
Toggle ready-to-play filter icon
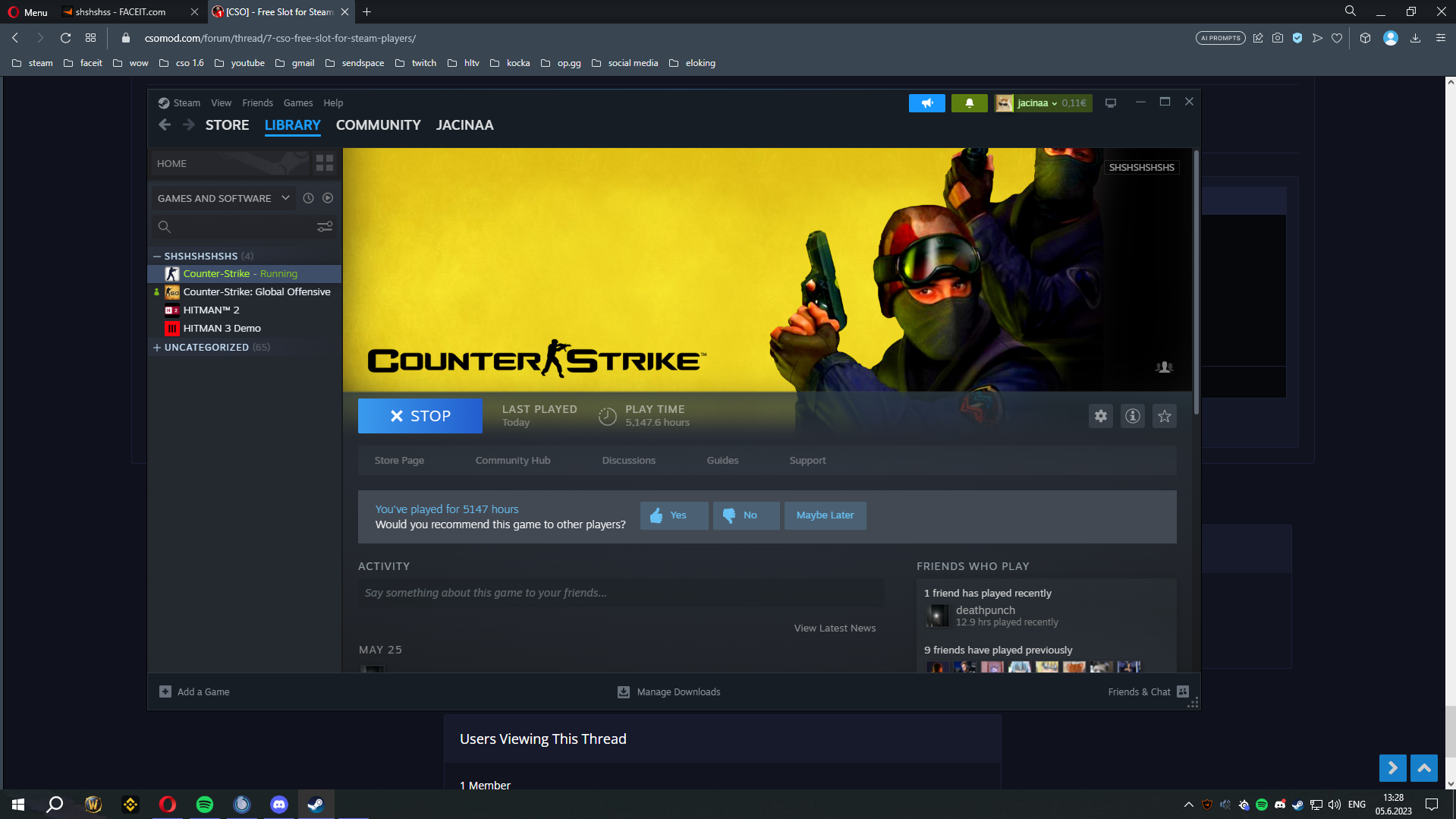pos(328,198)
